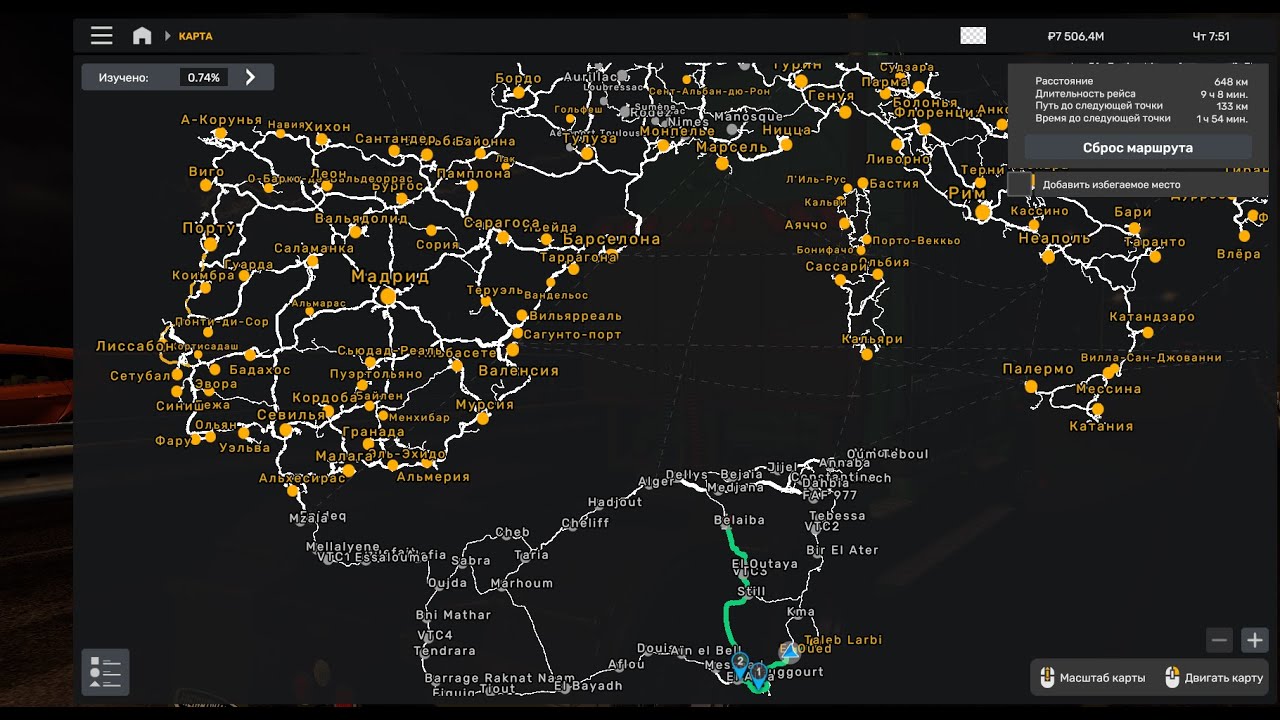1280x720 pixels.
Task: Click the blue player truck arrow
Action: [x=790, y=651]
